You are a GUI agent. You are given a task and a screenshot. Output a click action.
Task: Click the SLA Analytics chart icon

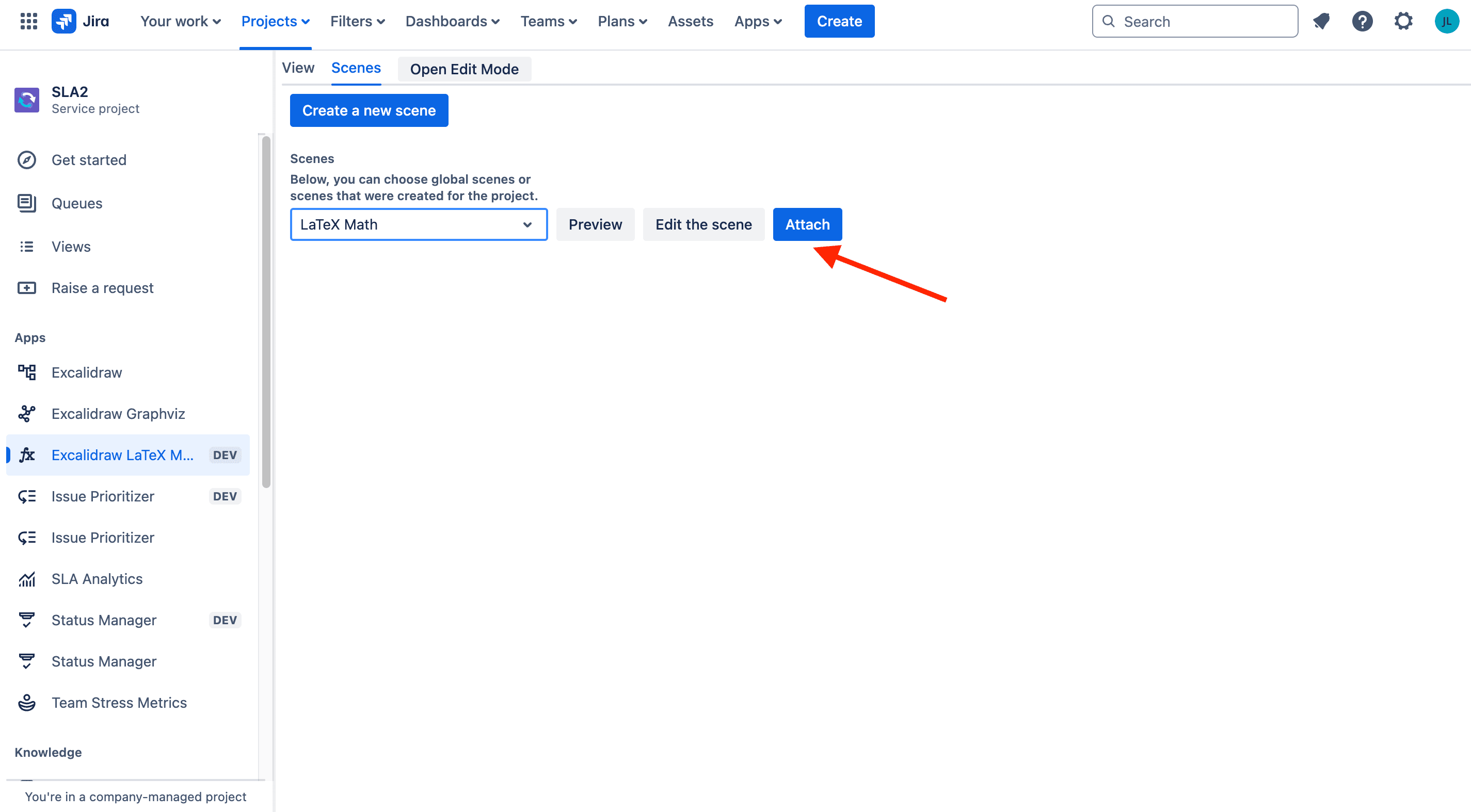pos(27,579)
